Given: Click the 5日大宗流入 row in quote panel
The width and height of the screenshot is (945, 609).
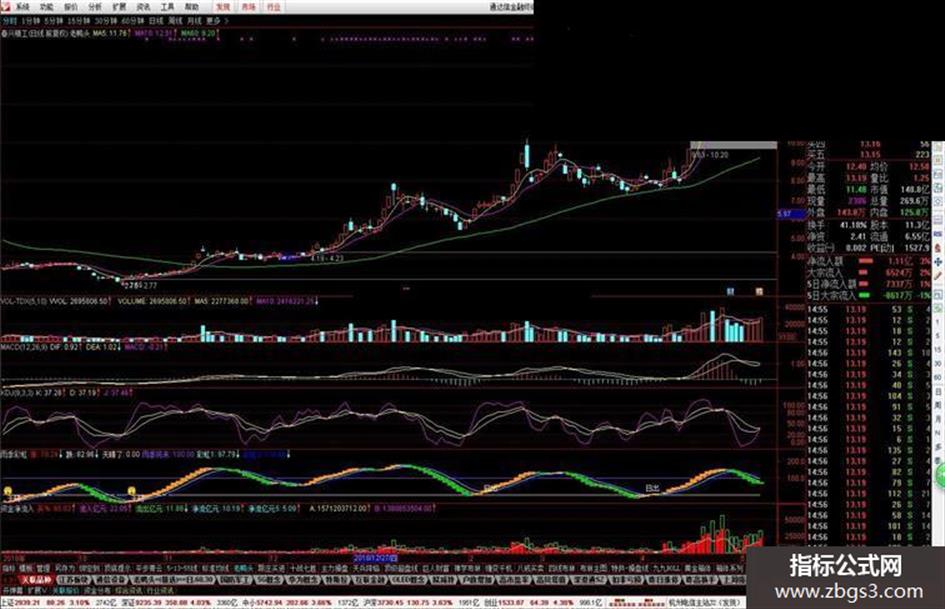Looking at the screenshot, I should click(868, 295).
